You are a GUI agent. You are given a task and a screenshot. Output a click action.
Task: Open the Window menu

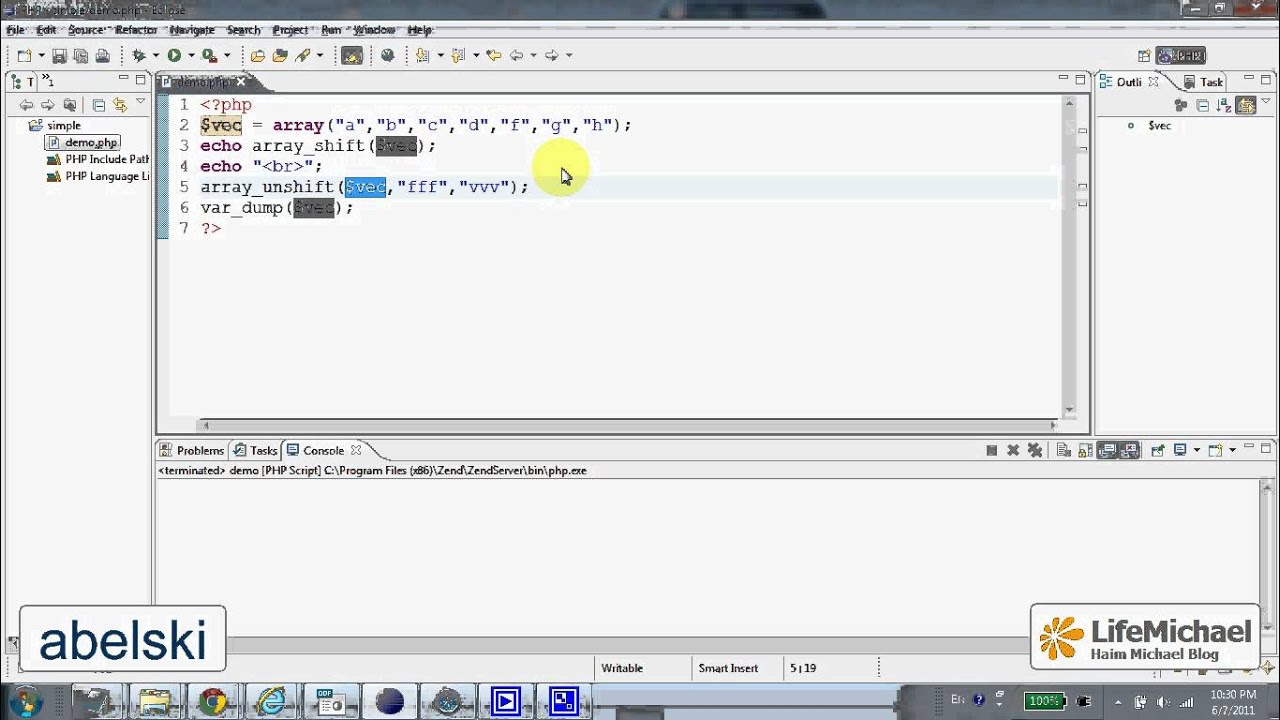(374, 30)
